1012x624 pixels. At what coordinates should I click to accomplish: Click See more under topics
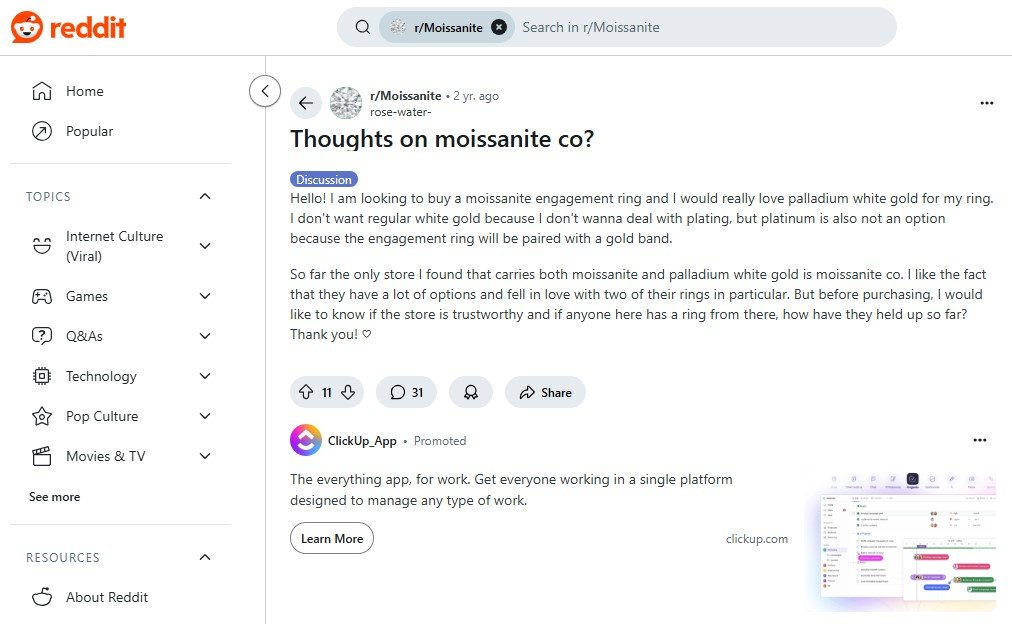click(x=55, y=497)
